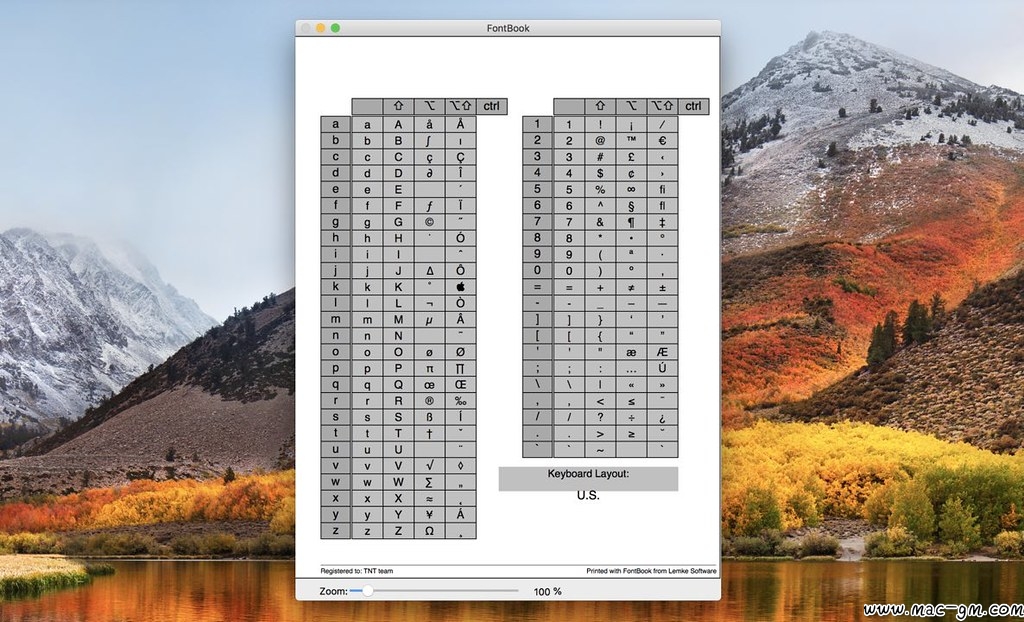Select the double dagger ‡ glyph cell

[x=663, y=222]
